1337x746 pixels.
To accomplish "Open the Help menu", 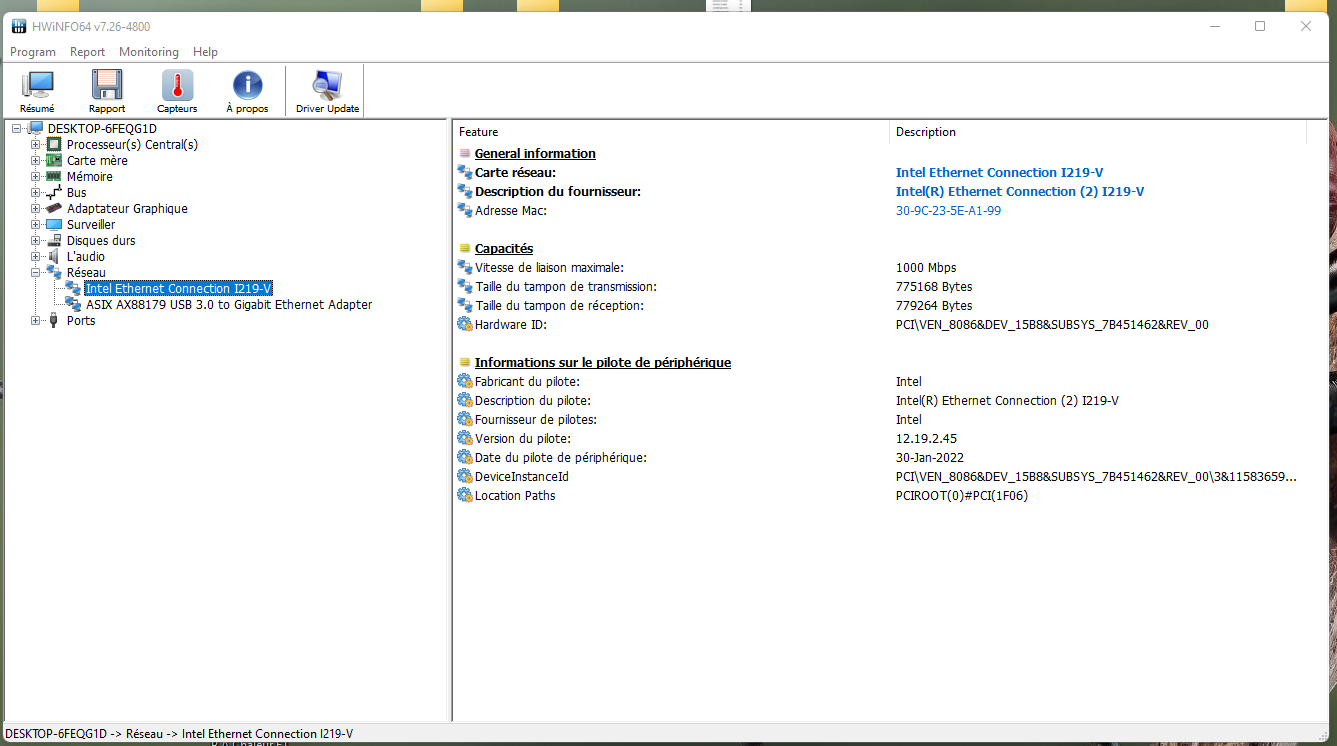I will pos(205,52).
